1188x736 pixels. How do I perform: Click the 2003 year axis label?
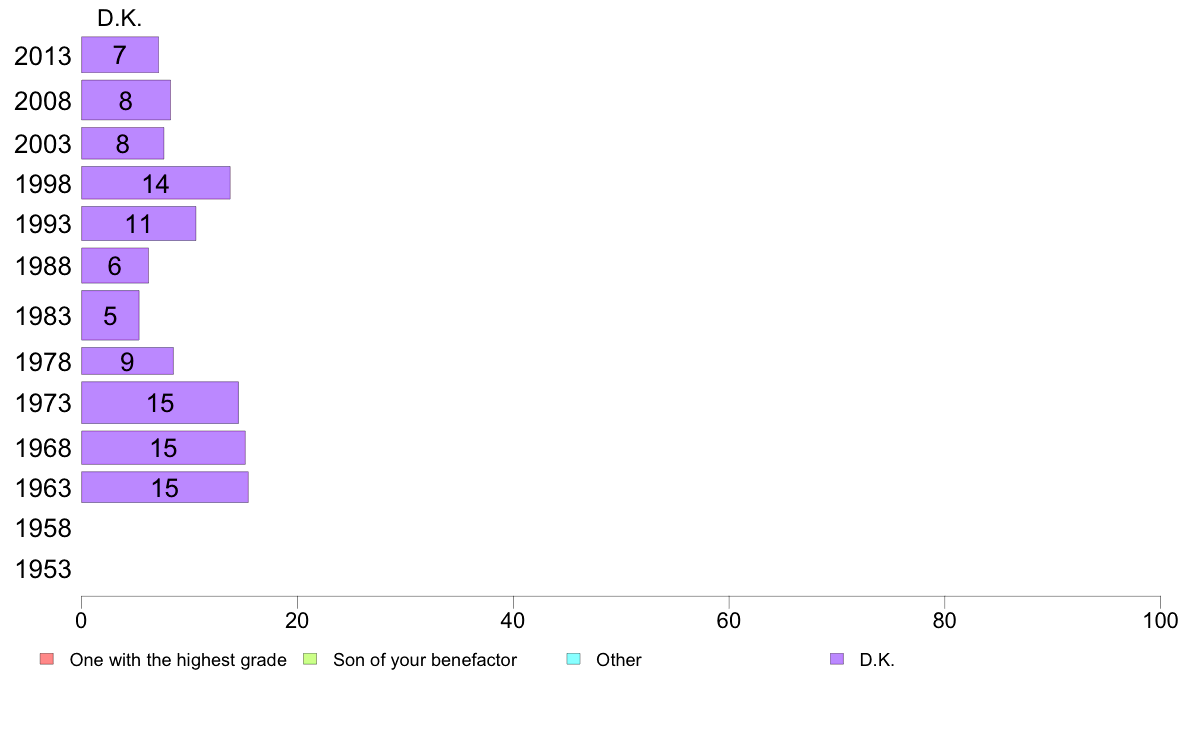tap(43, 143)
